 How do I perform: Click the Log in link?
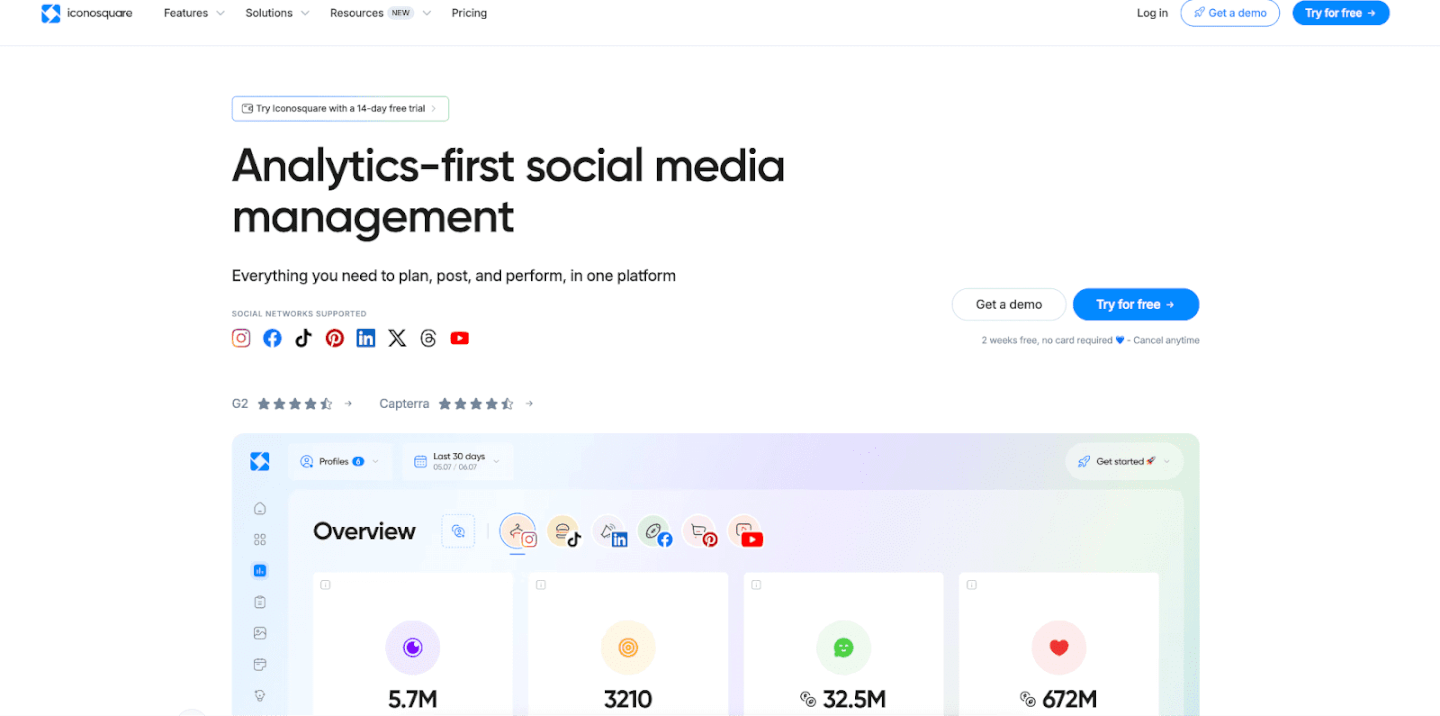point(1152,13)
